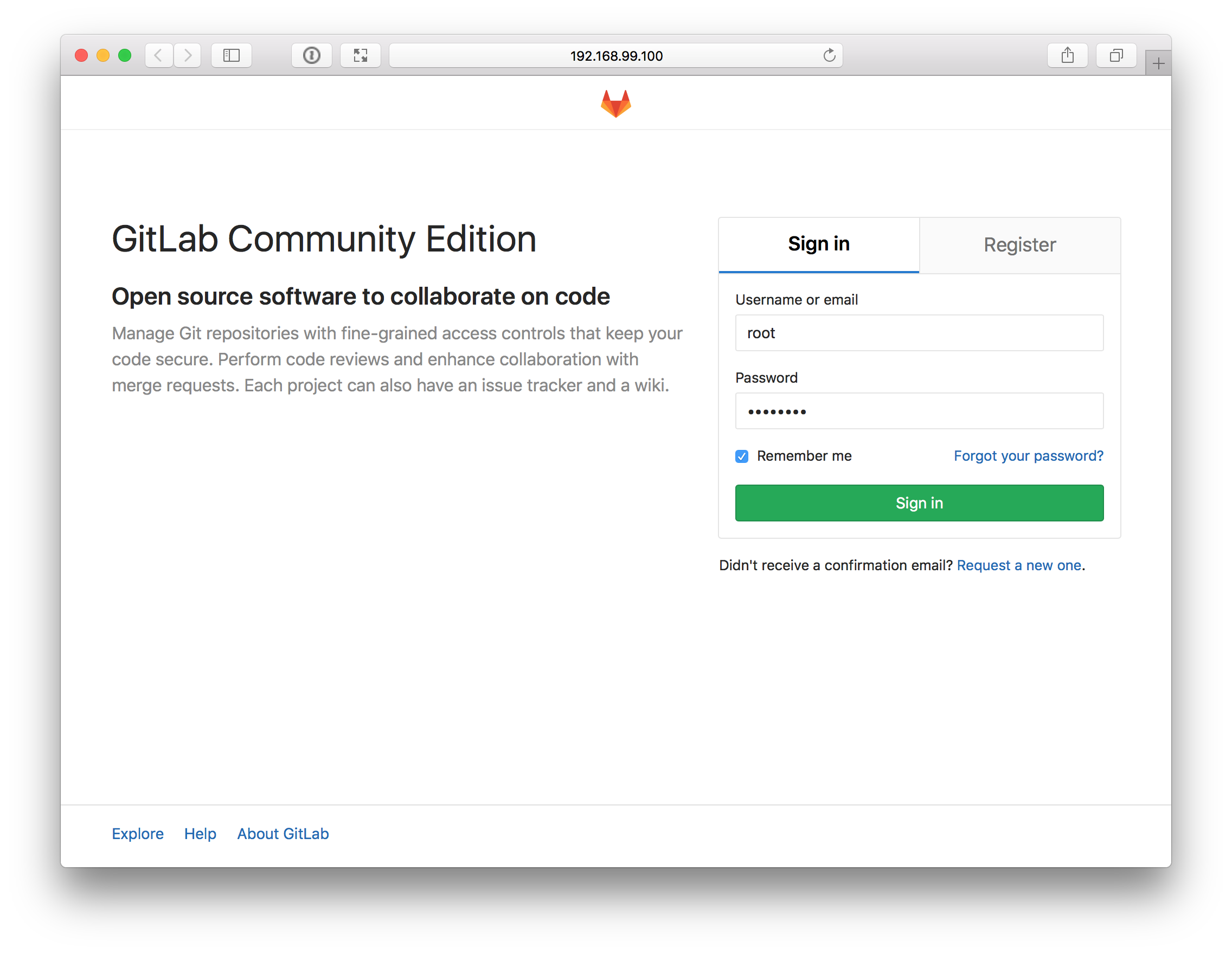Reload the page with refresh icon

click(829, 55)
